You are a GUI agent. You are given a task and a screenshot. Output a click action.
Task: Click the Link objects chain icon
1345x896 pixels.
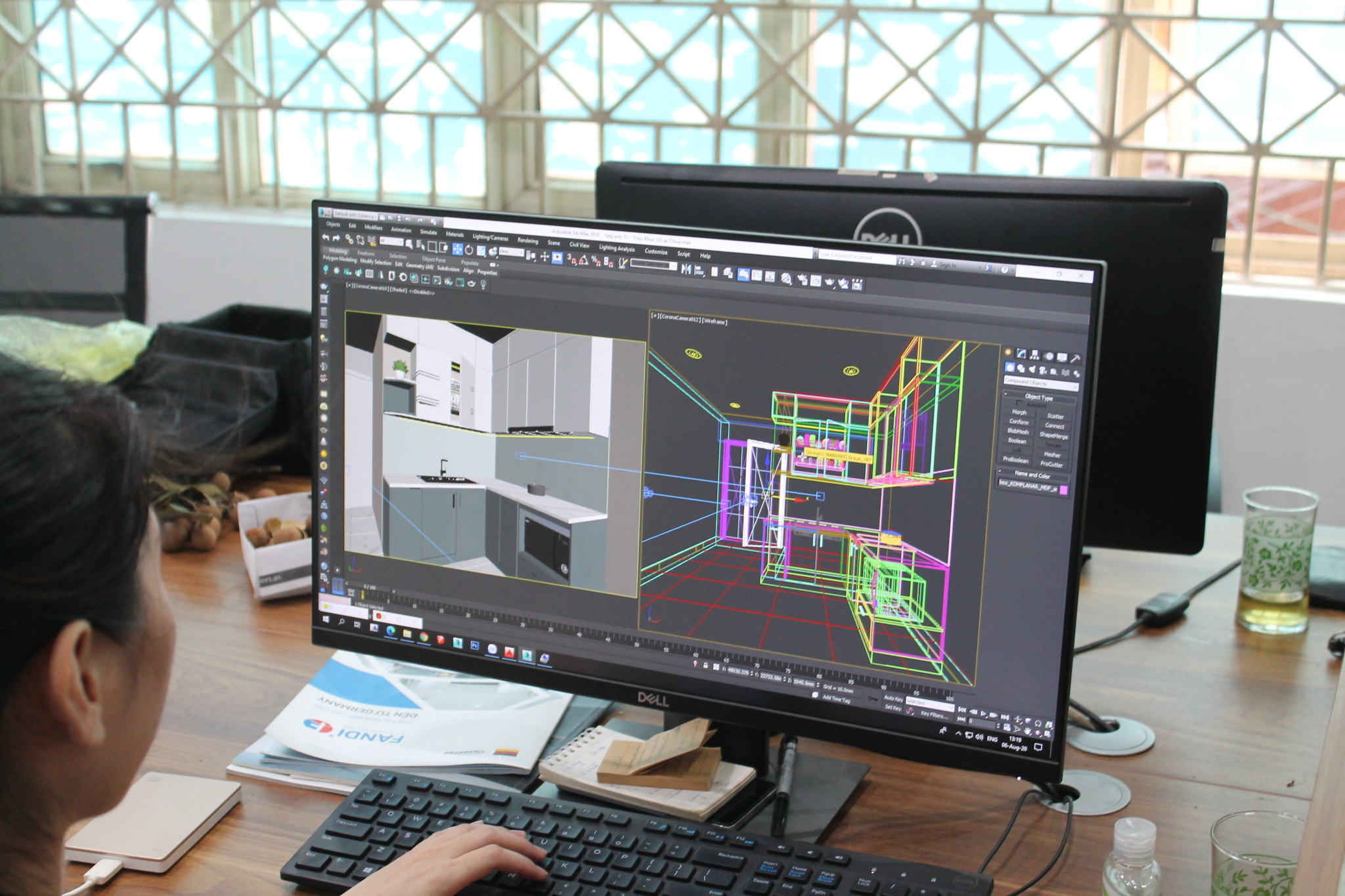coord(349,239)
